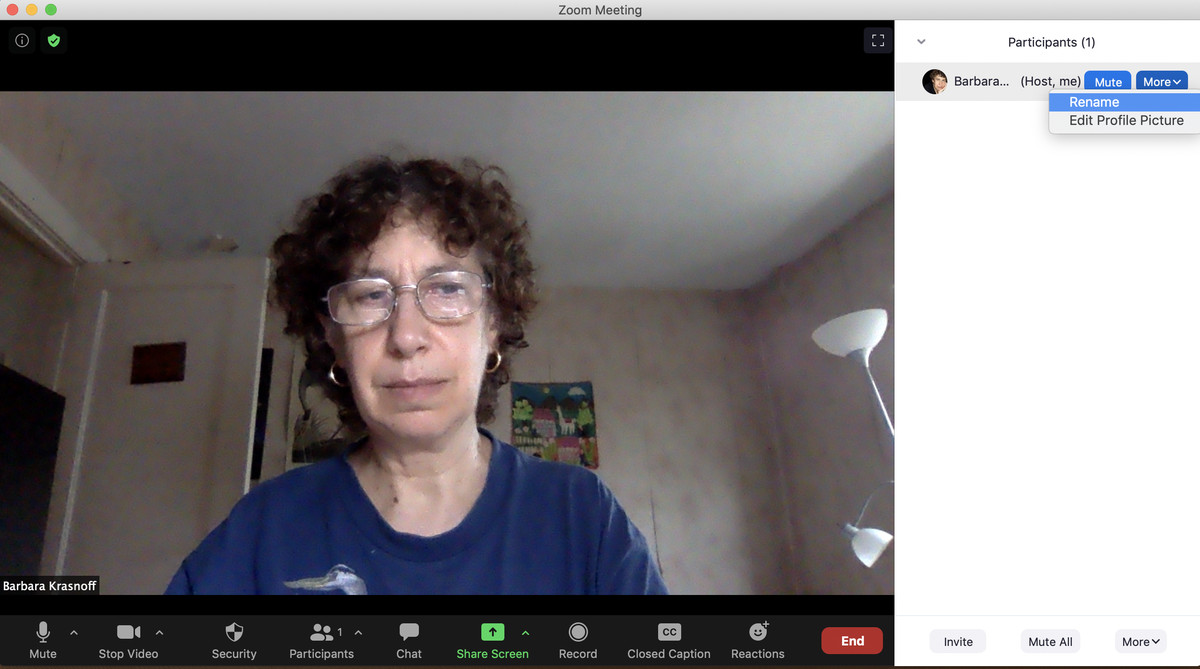Image resolution: width=1200 pixels, height=669 pixels.
Task: Click the green encryption shield icon
Action: (x=54, y=41)
